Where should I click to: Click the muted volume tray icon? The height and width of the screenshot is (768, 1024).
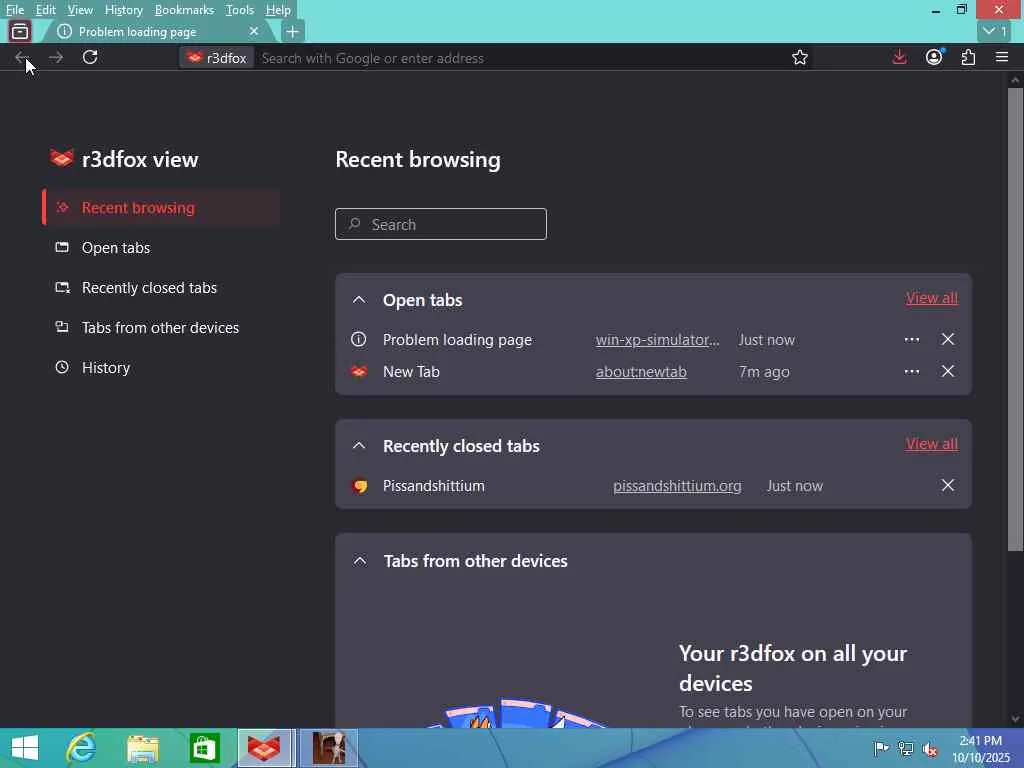tap(930, 748)
